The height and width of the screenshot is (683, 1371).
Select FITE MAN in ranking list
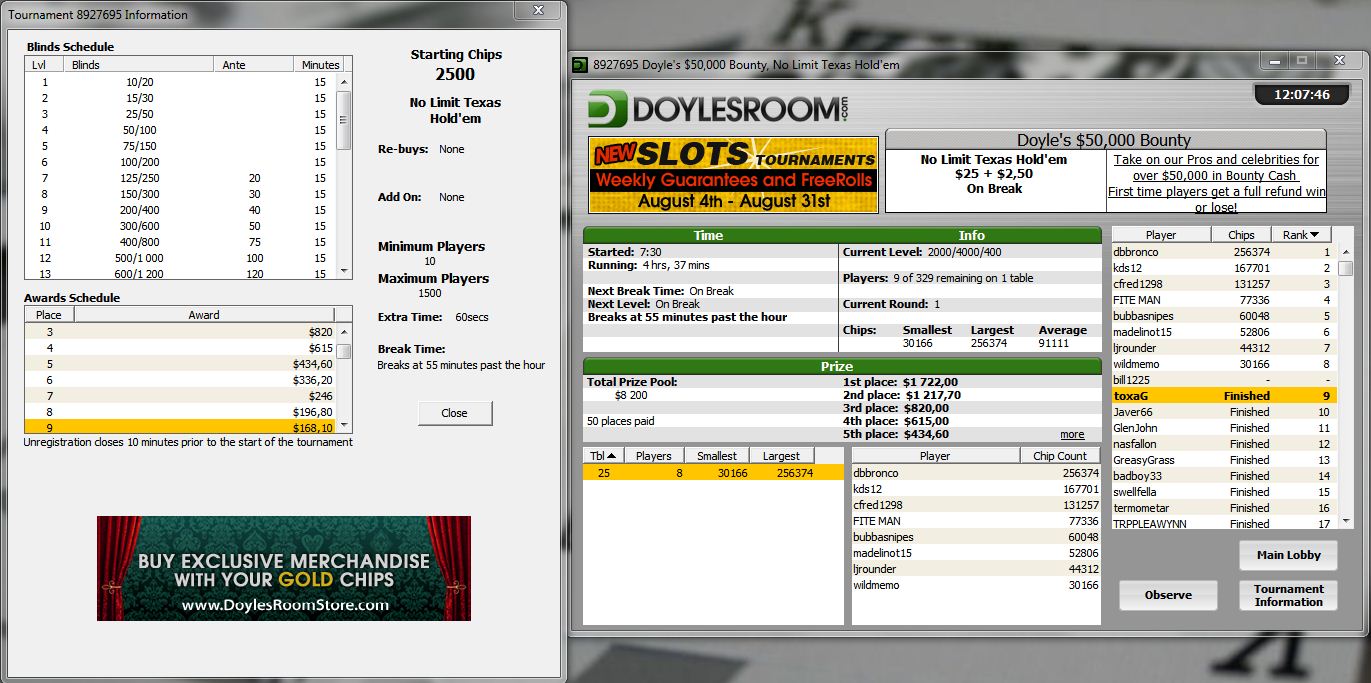coord(1224,300)
